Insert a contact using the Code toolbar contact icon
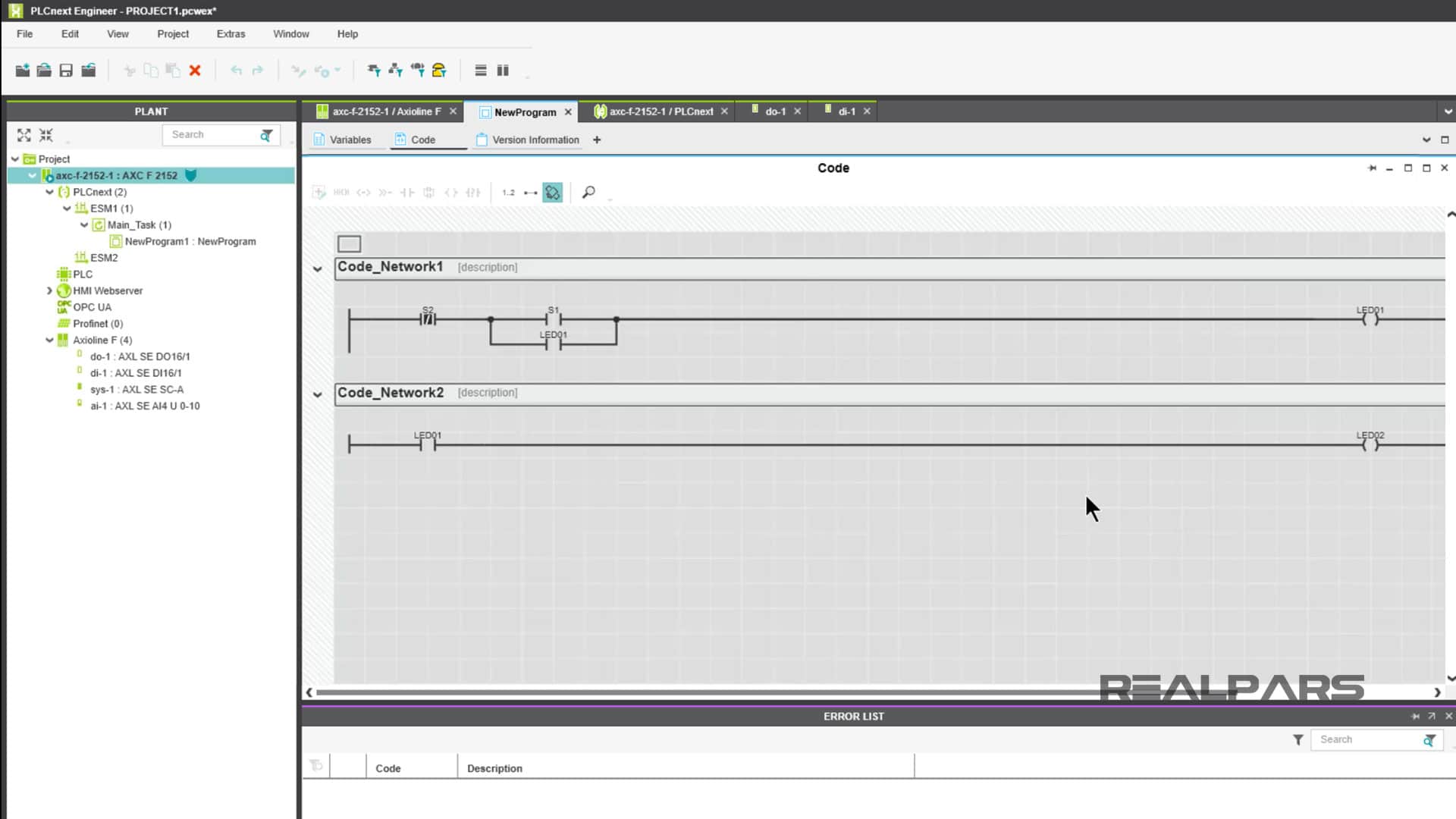The image size is (1456, 819). click(407, 193)
